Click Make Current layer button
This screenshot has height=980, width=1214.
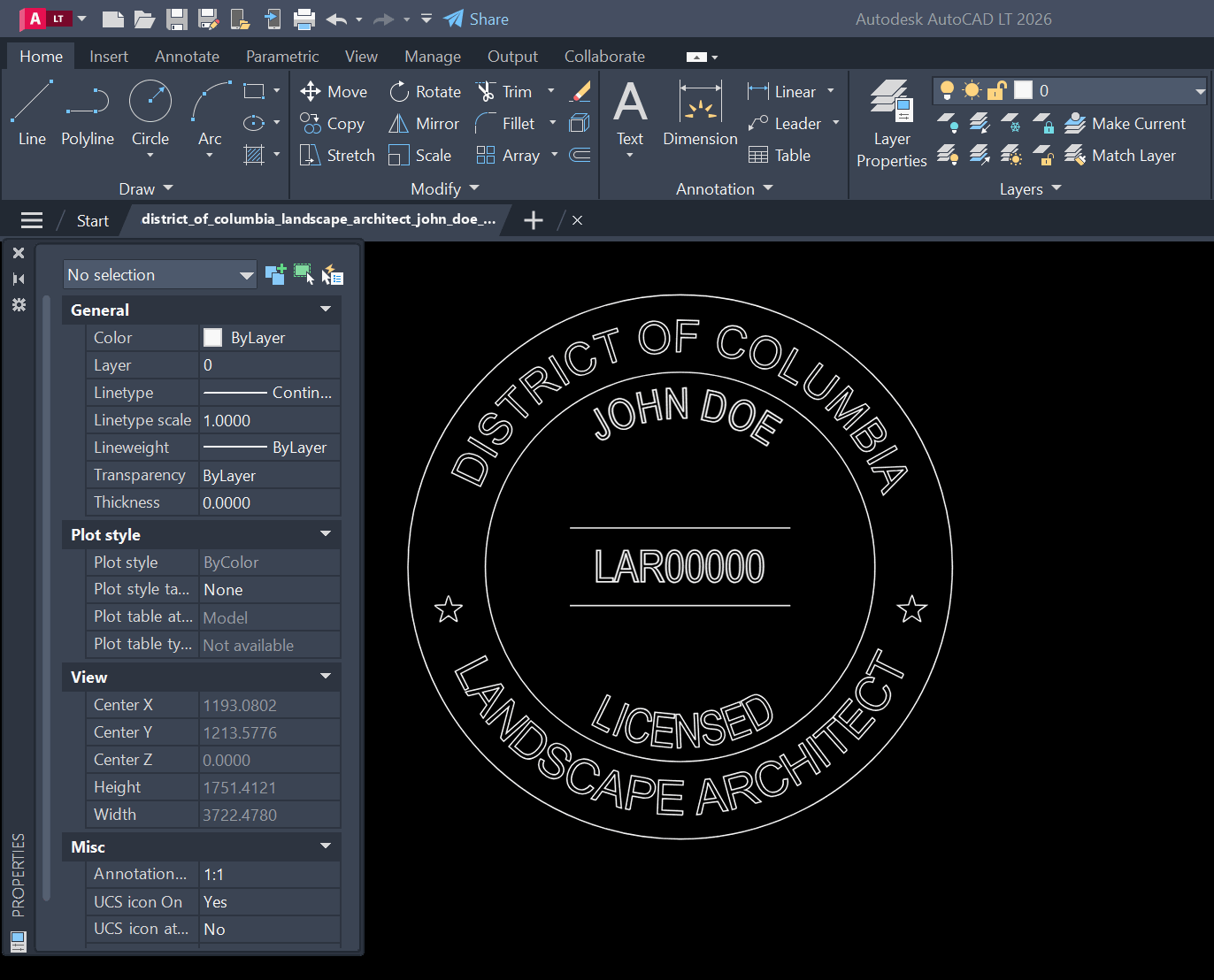coord(1125,123)
